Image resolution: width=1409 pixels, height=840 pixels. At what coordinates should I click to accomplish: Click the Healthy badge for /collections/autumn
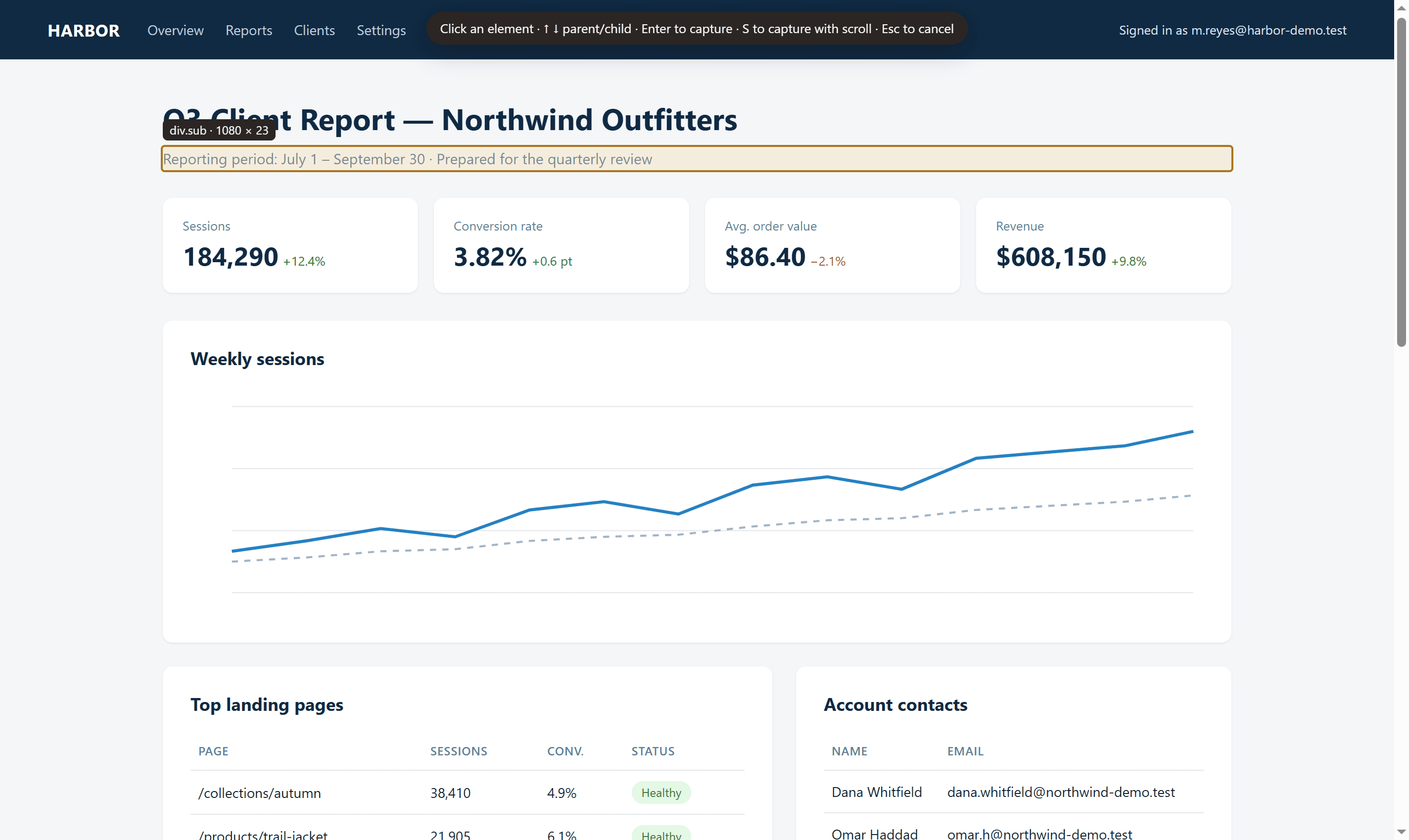click(x=661, y=793)
